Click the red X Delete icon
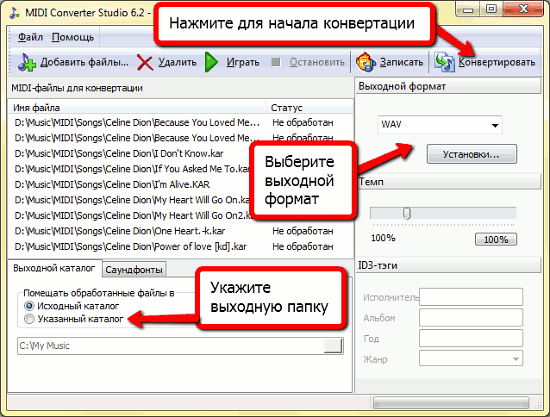The height and width of the screenshot is (417, 550). [145, 63]
